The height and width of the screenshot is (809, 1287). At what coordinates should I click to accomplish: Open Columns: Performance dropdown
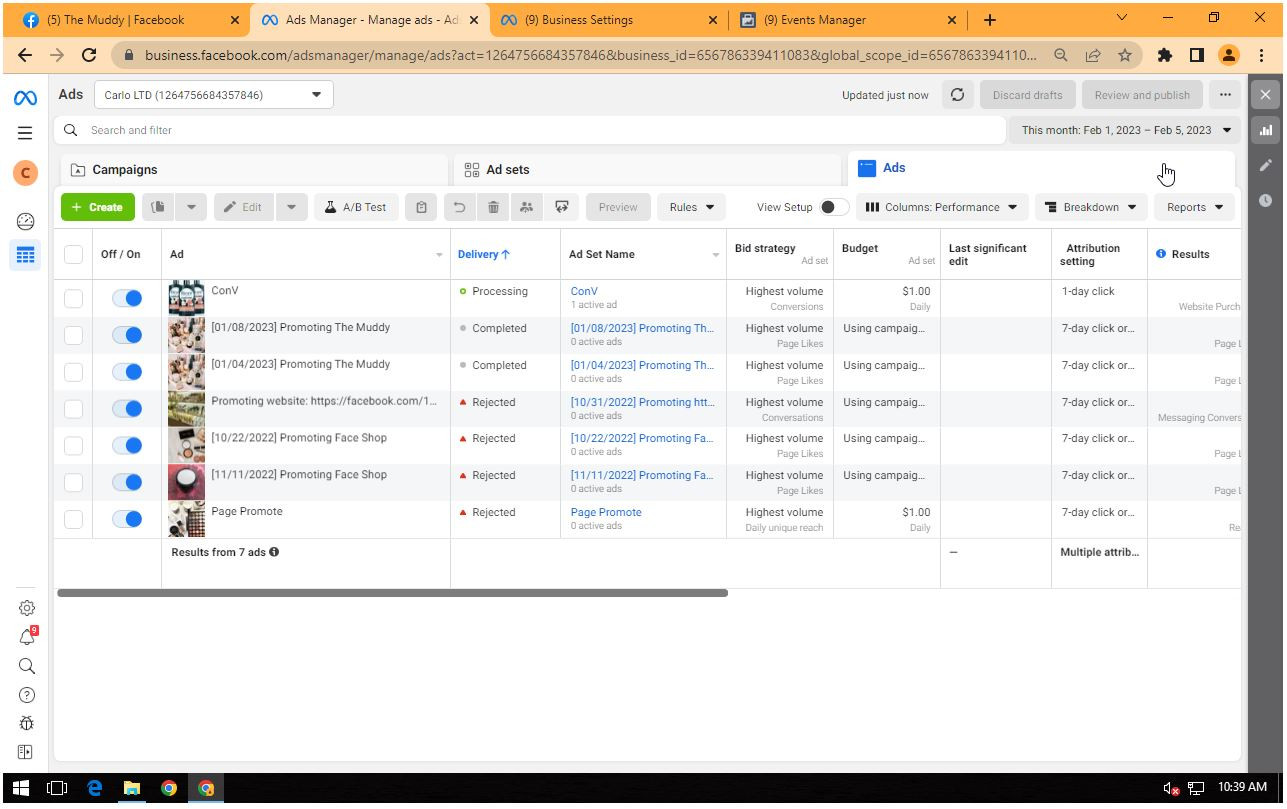pyautogui.click(x=942, y=207)
